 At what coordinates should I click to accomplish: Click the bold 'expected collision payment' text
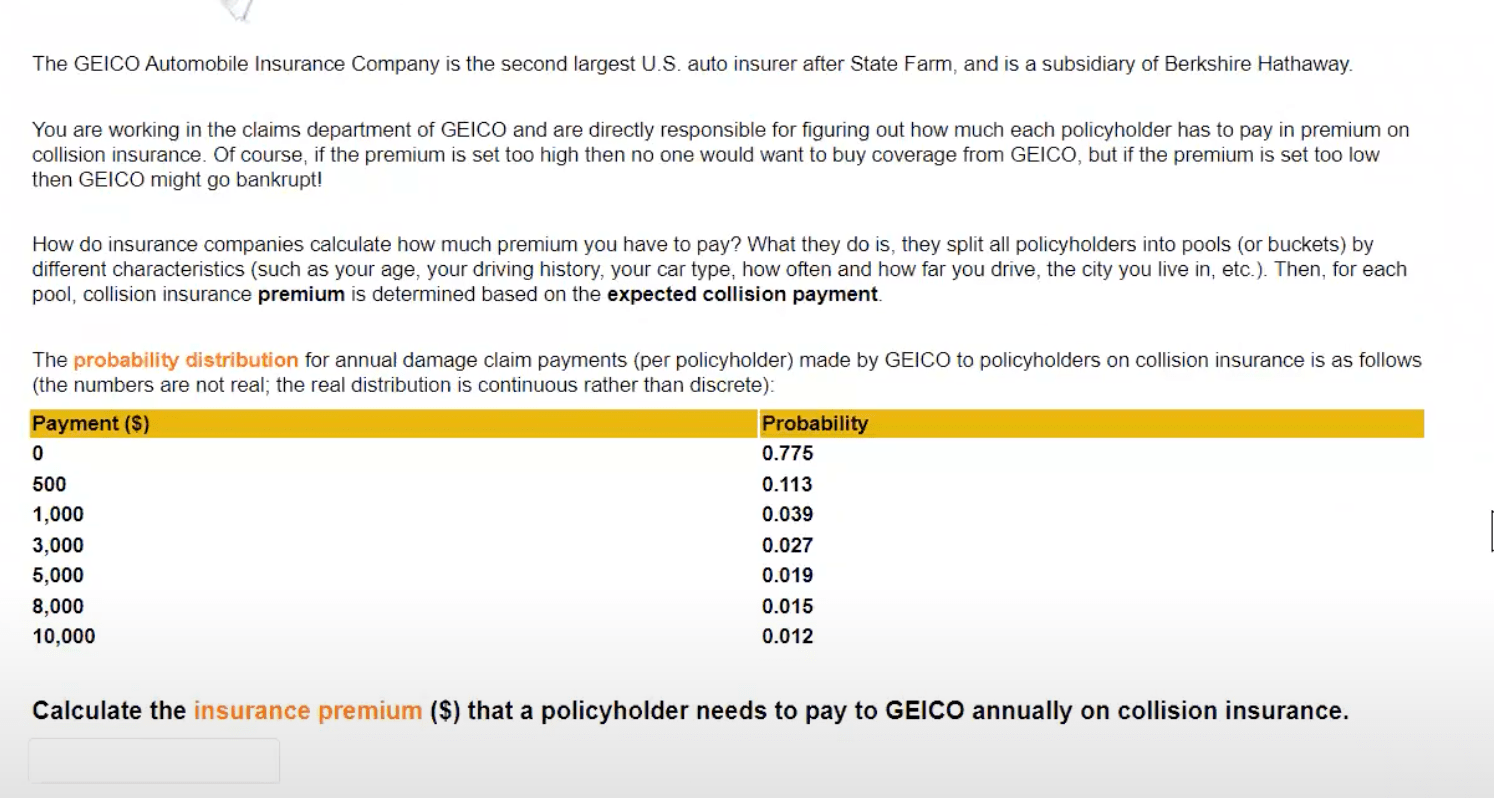pos(742,295)
